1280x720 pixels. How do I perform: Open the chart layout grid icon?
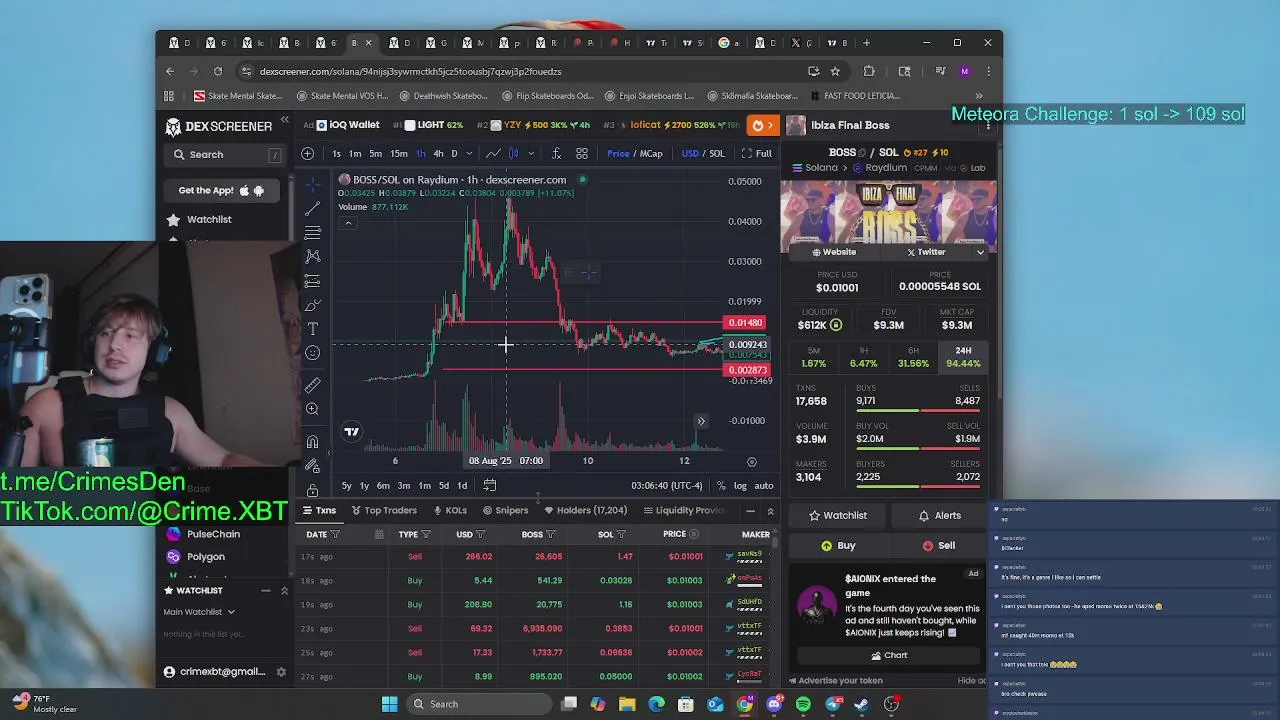coord(582,153)
